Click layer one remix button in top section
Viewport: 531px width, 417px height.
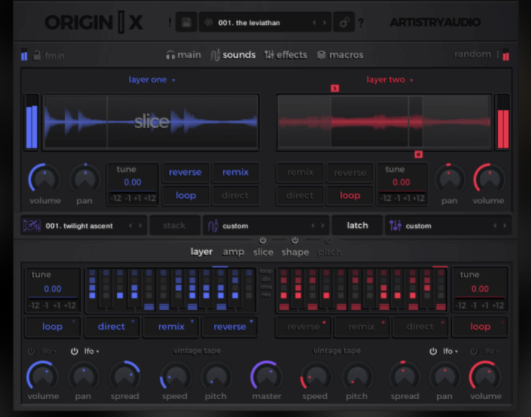point(235,172)
